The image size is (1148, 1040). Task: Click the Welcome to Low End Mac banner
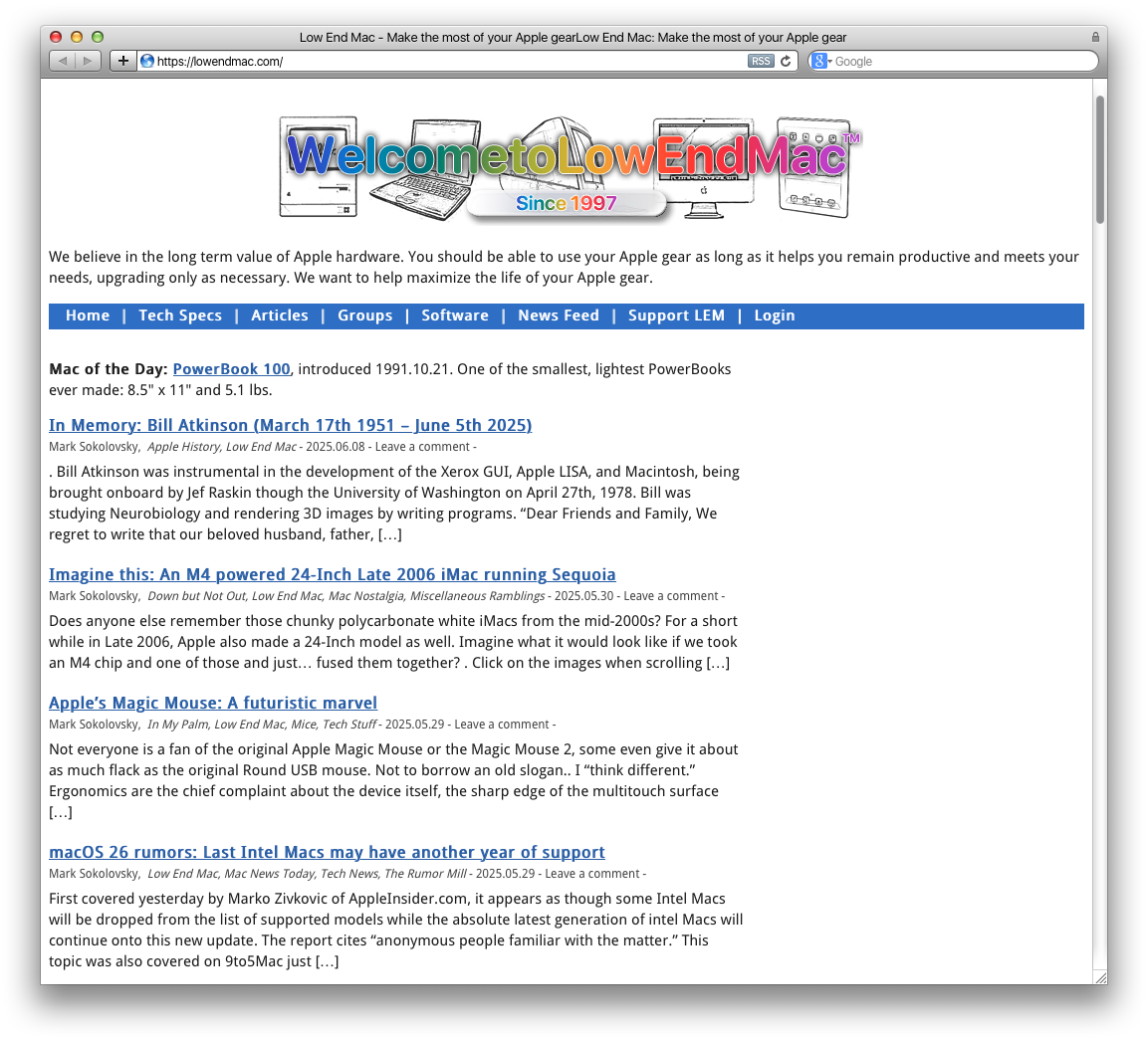[570, 167]
